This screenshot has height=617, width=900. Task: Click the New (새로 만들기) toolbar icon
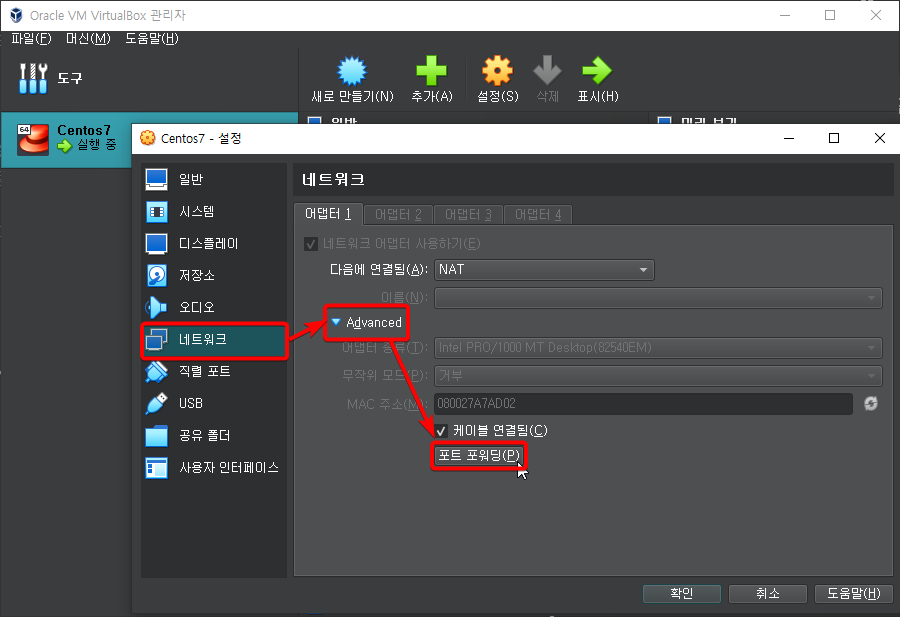click(x=352, y=71)
